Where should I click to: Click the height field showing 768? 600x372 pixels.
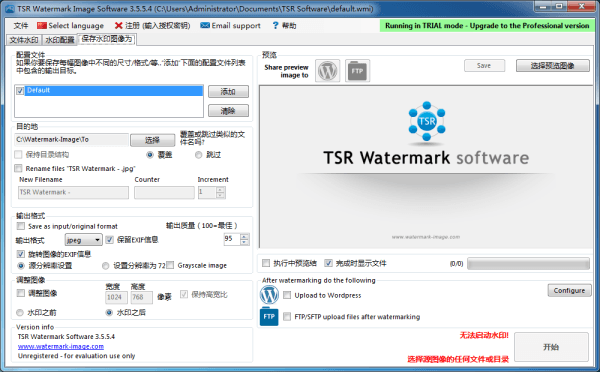[142, 297]
